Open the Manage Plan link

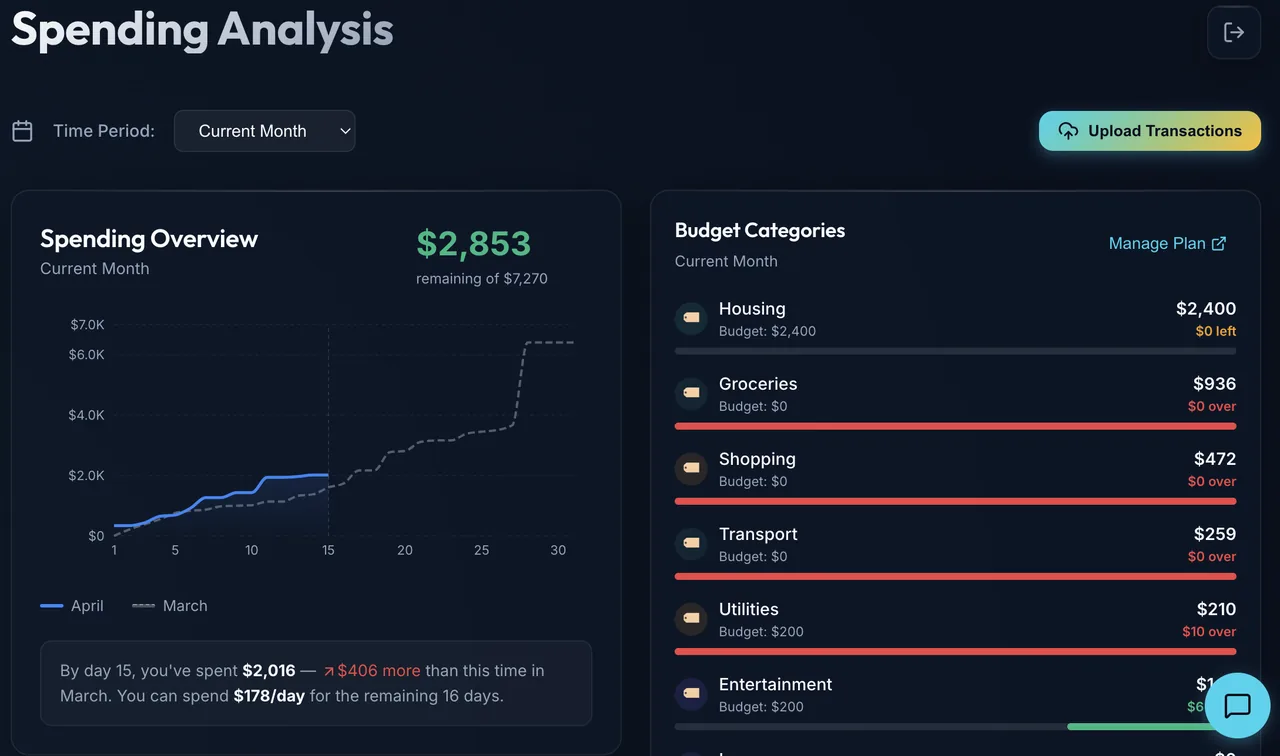click(x=1167, y=243)
